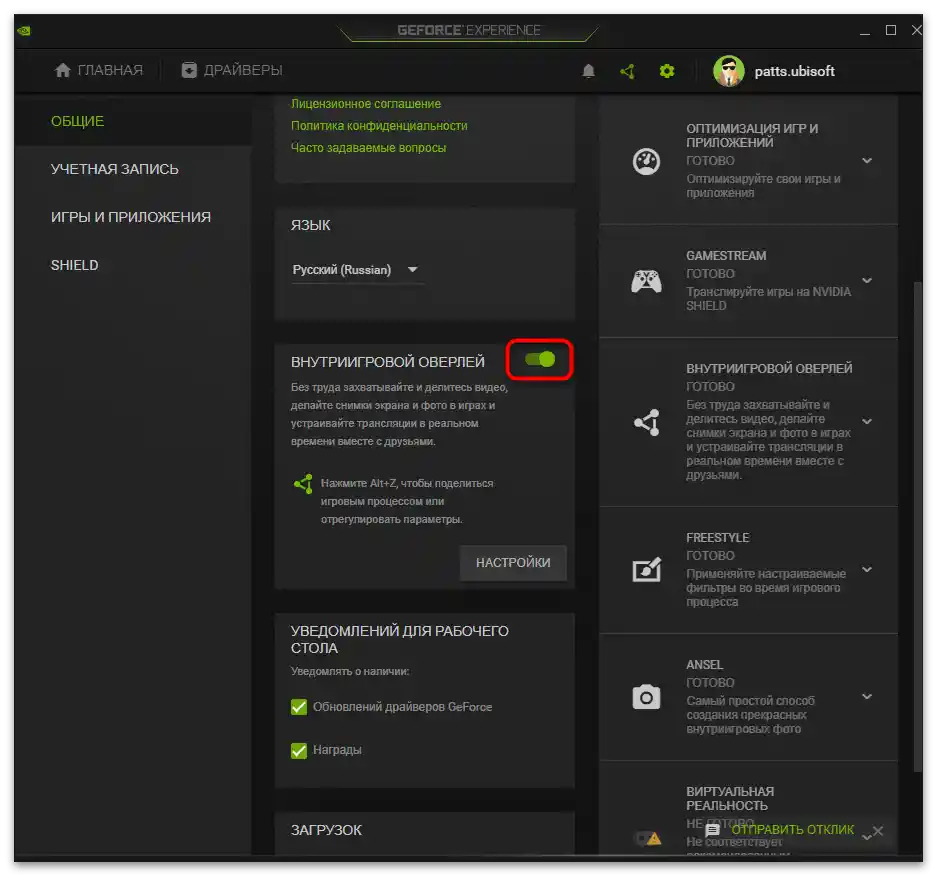Click the ОТПРАВИТЬ ОТКЛИК feedback link
This screenshot has width=937, height=876.
(792, 830)
